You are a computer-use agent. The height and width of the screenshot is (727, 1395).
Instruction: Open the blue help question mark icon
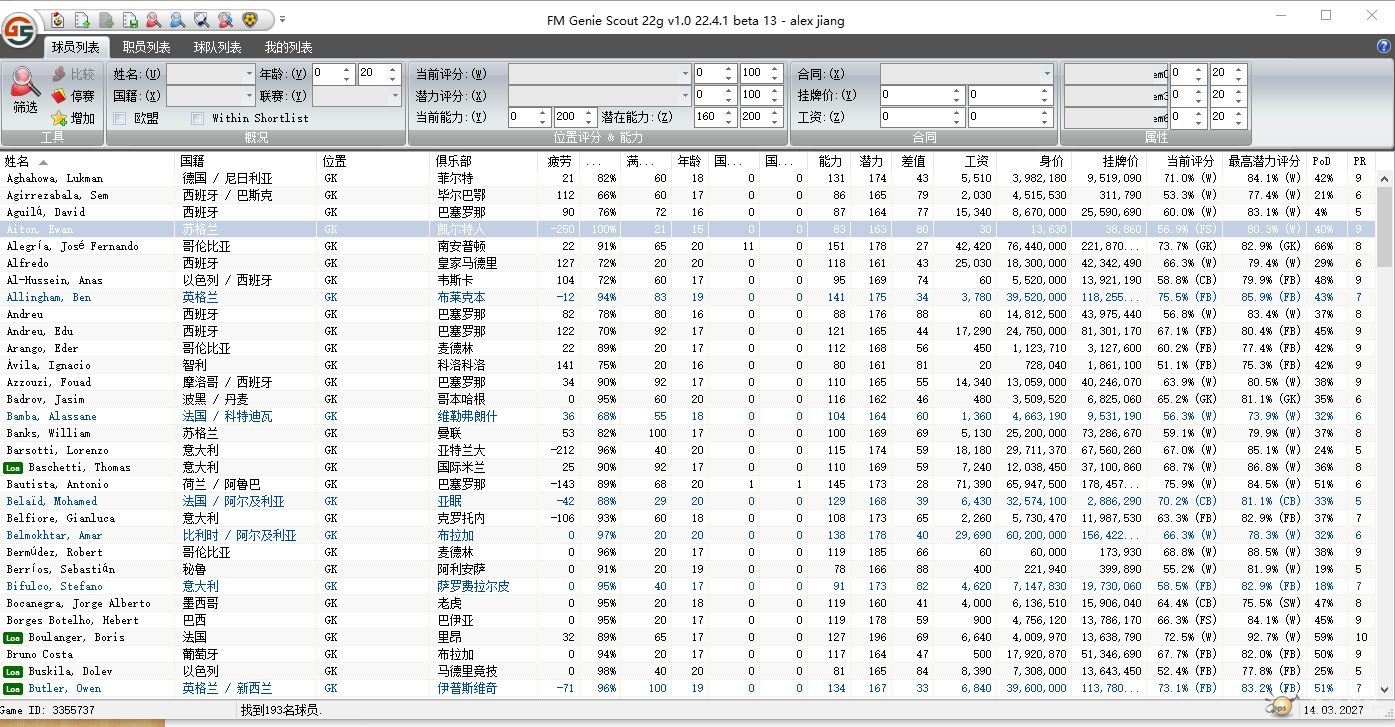(x=1384, y=46)
